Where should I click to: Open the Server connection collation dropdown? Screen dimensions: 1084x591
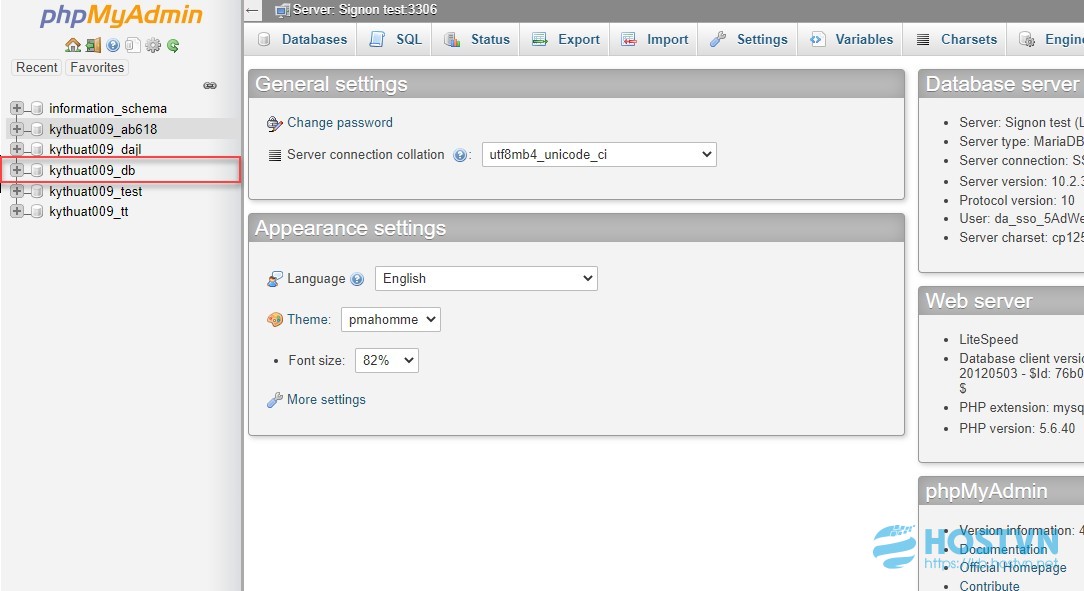pyautogui.click(x=599, y=154)
